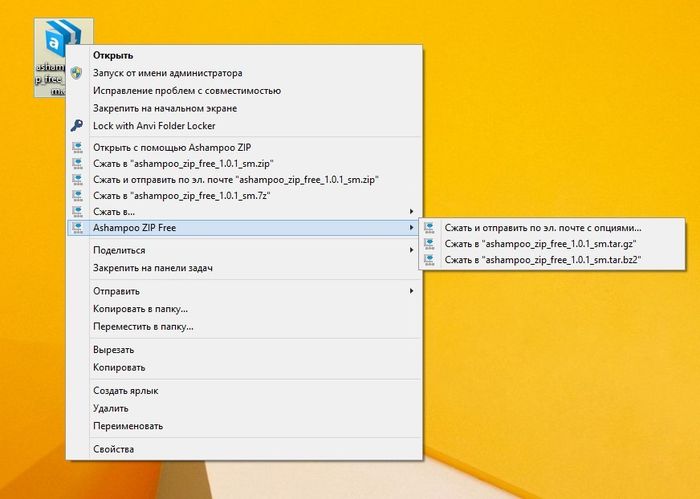The image size is (700, 499).
Task: Click Удалить to delete the file
Action: [x=110, y=408]
